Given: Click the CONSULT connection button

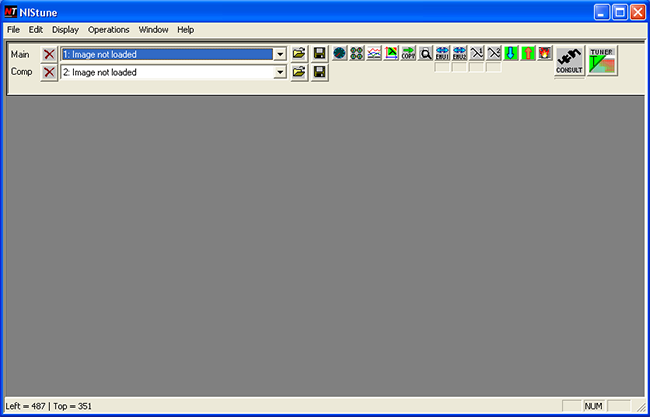Looking at the screenshot, I should click(570, 61).
